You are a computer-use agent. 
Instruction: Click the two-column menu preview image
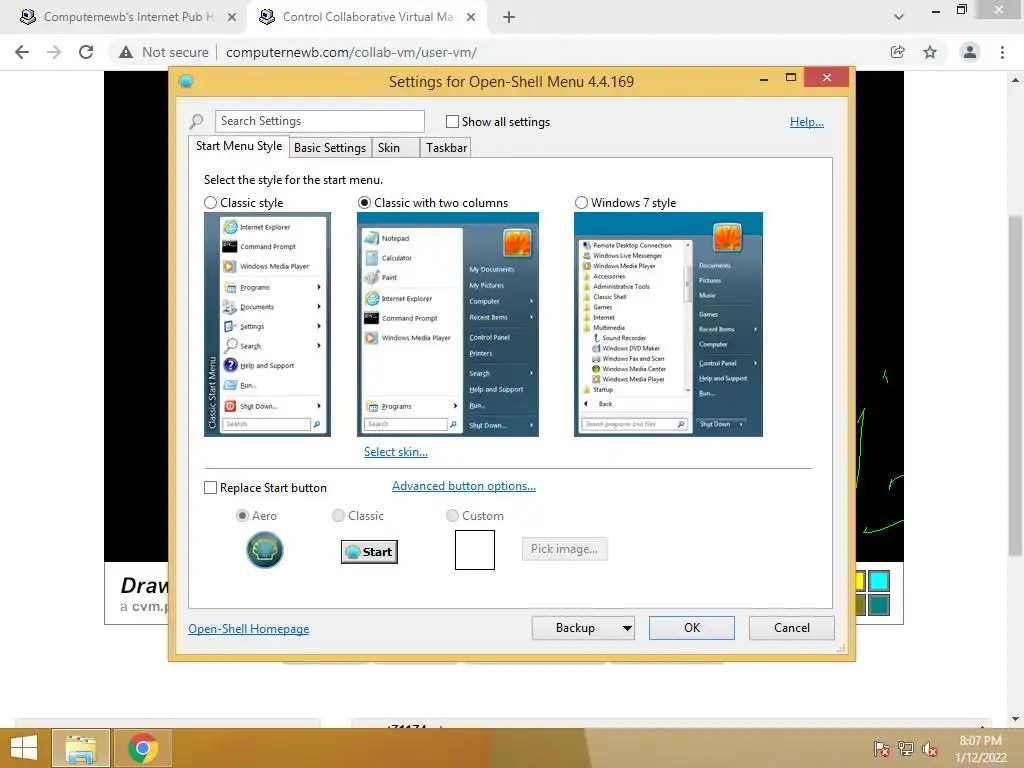[448, 325]
